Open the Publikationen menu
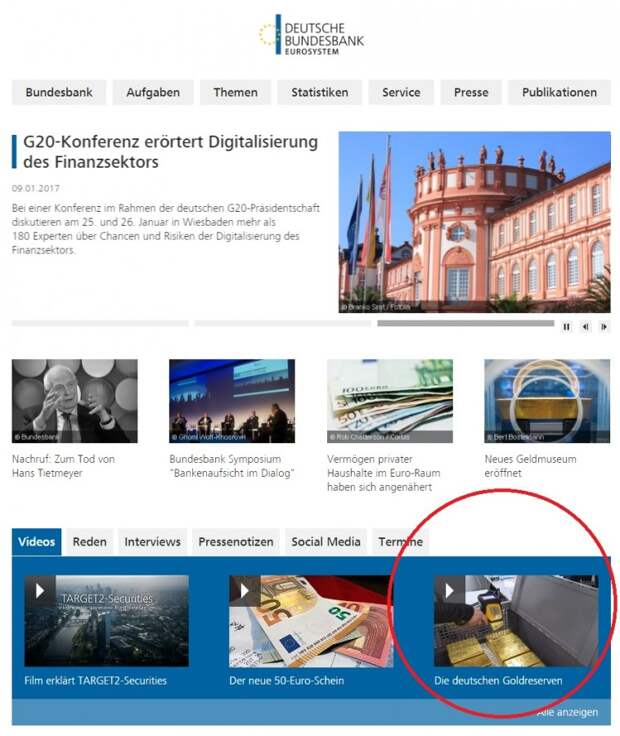The image size is (620, 736). (559, 92)
